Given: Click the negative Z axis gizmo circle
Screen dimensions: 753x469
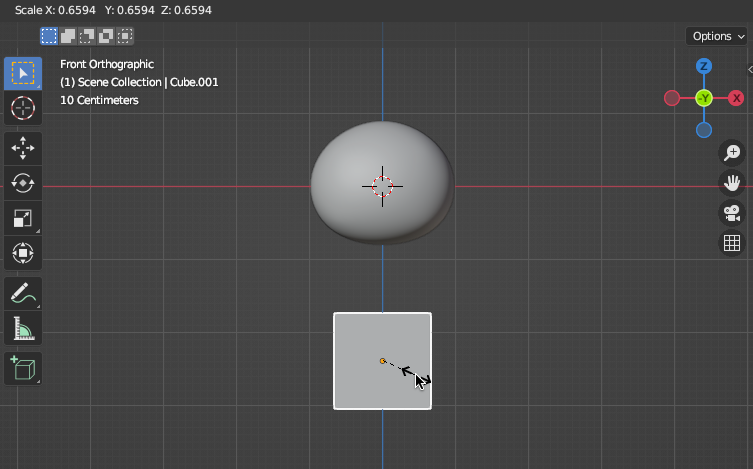Looking at the screenshot, I should [x=704, y=130].
